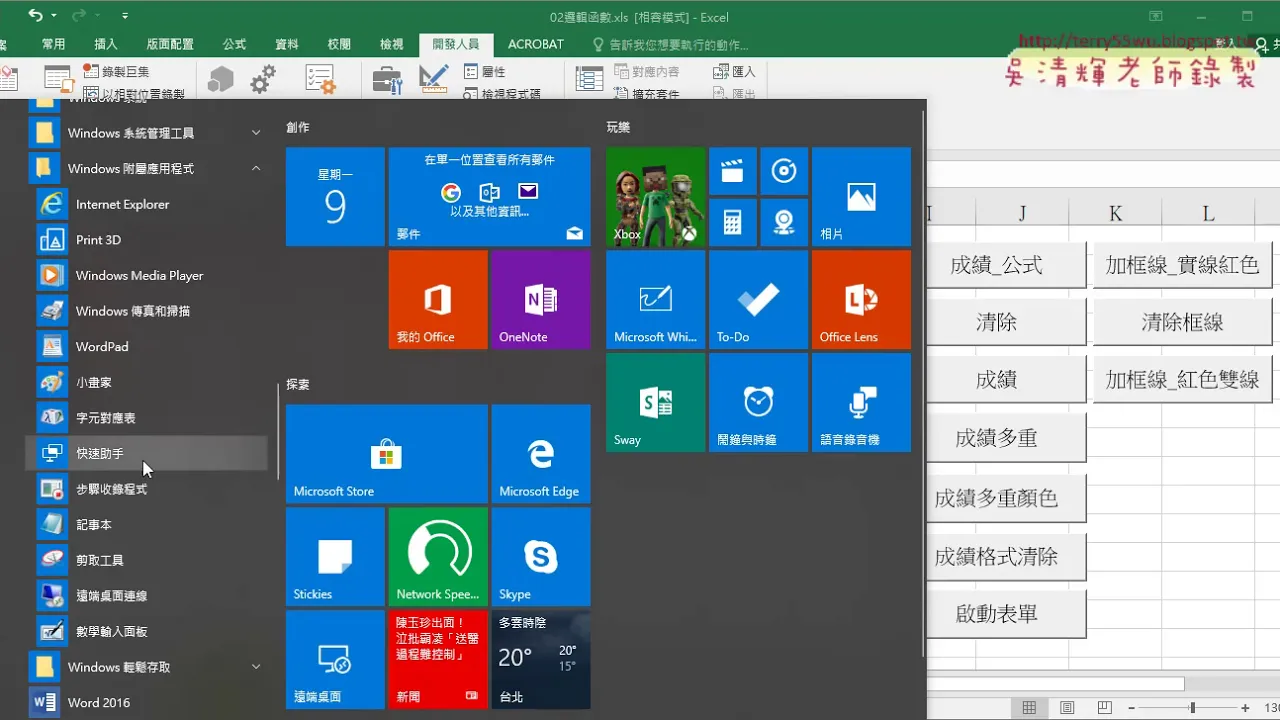The width and height of the screenshot is (1280, 720).
Task: Launch 剪取工具 (Snipping Tool)
Action: point(148,560)
